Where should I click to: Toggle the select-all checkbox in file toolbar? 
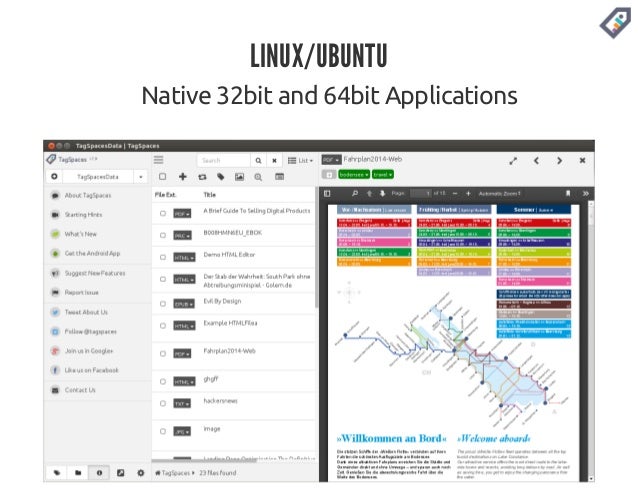point(162,177)
